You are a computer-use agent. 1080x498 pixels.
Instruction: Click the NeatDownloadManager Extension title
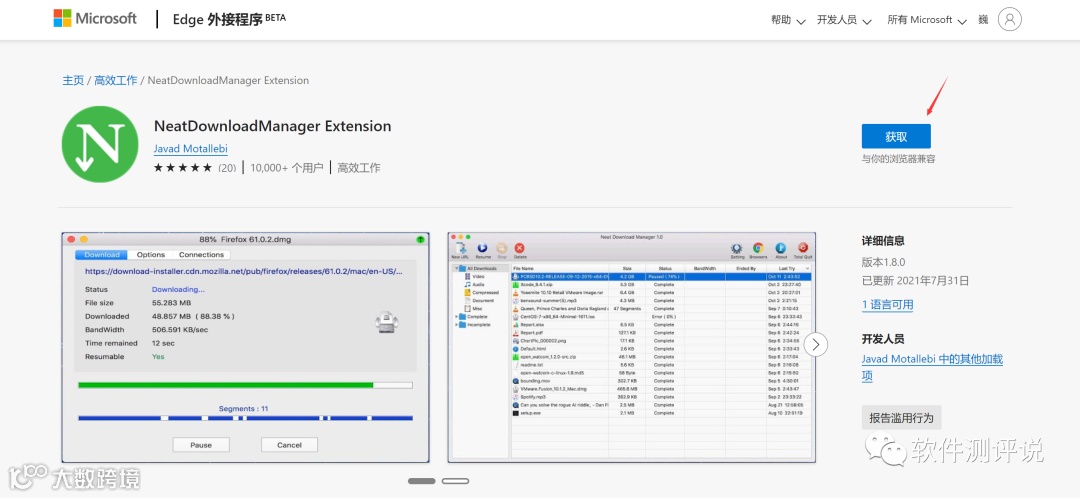point(273,126)
